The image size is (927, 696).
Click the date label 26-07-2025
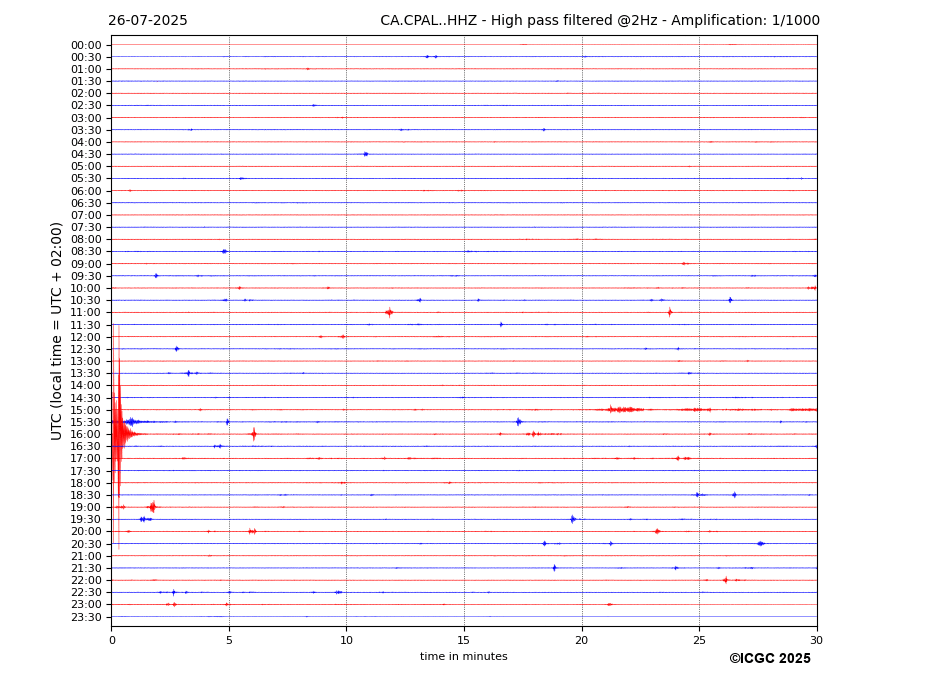[148, 21]
